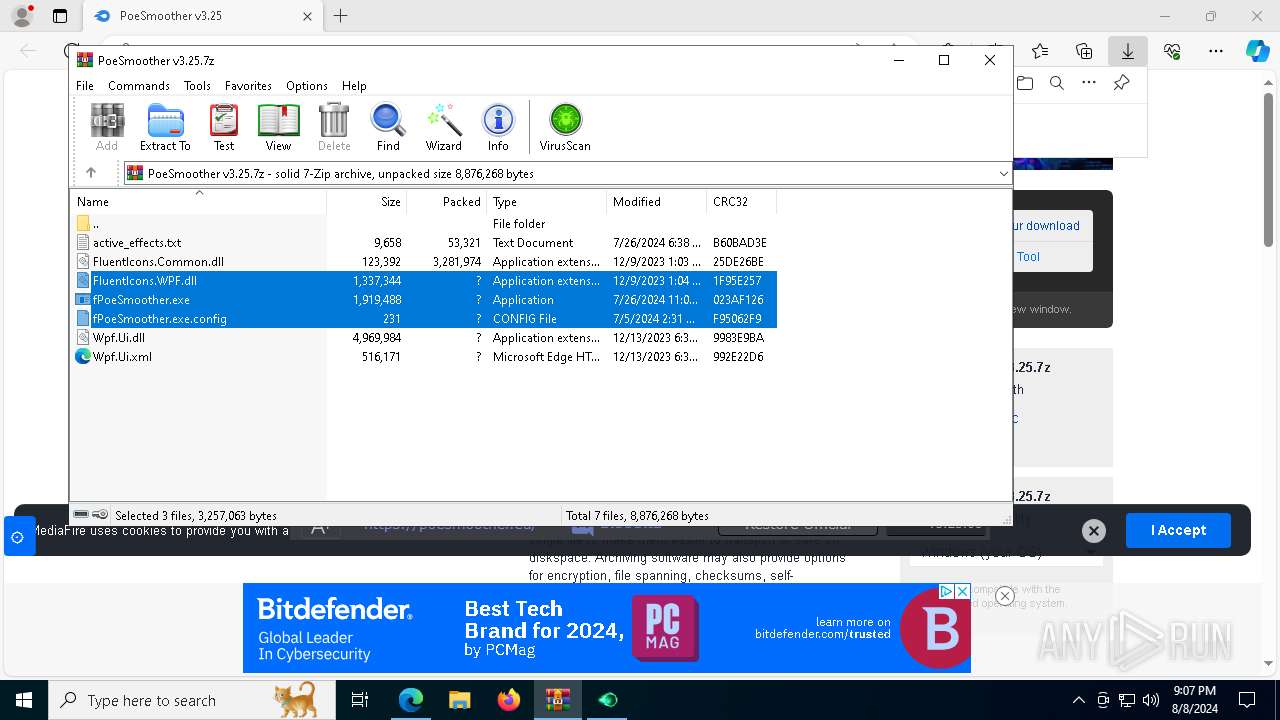Sort files by Name column
Image resolution: width=1280 pixels, height=720 pixels.
coord(198,202)
